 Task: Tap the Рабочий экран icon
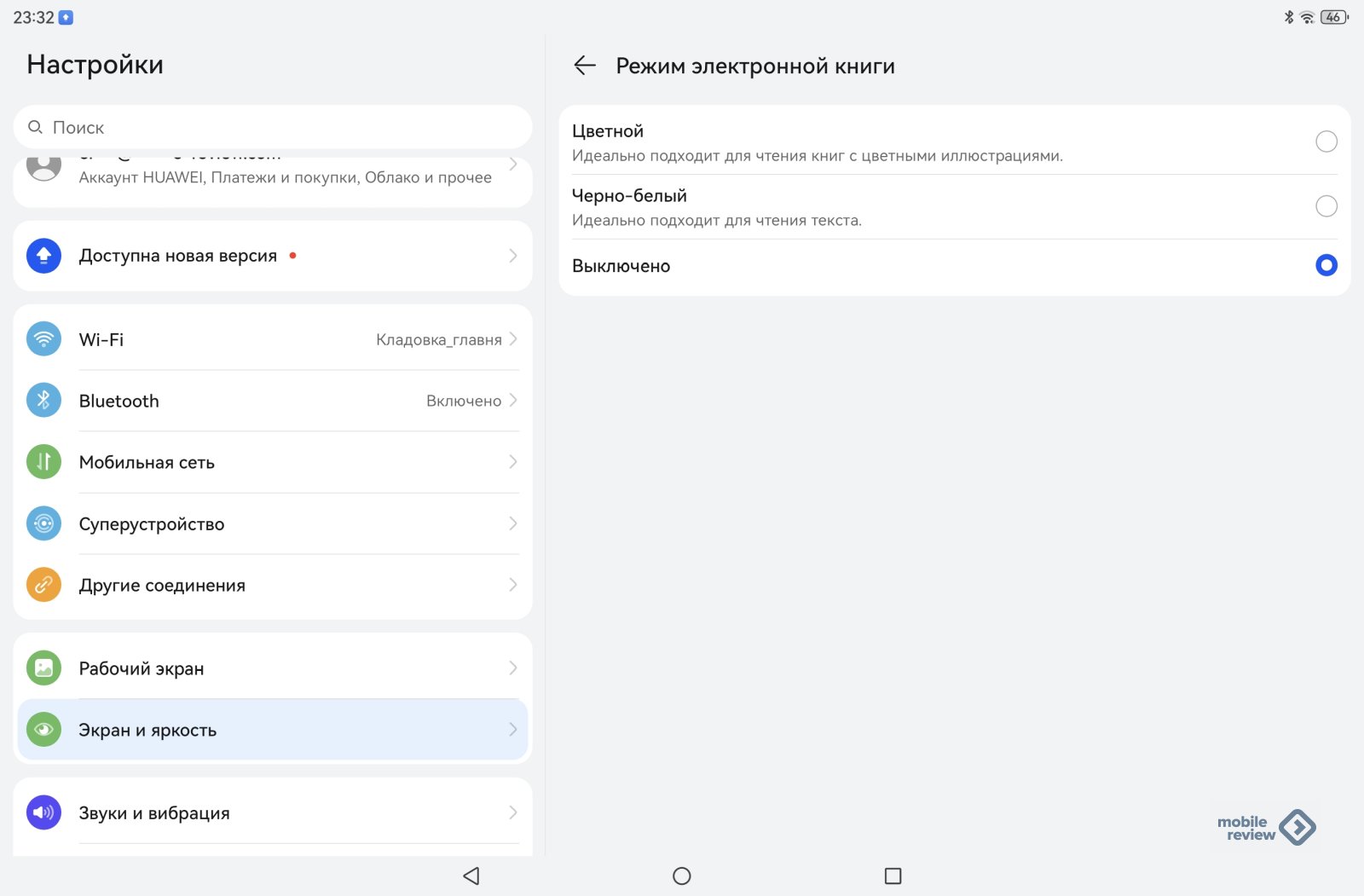[43, 668]
